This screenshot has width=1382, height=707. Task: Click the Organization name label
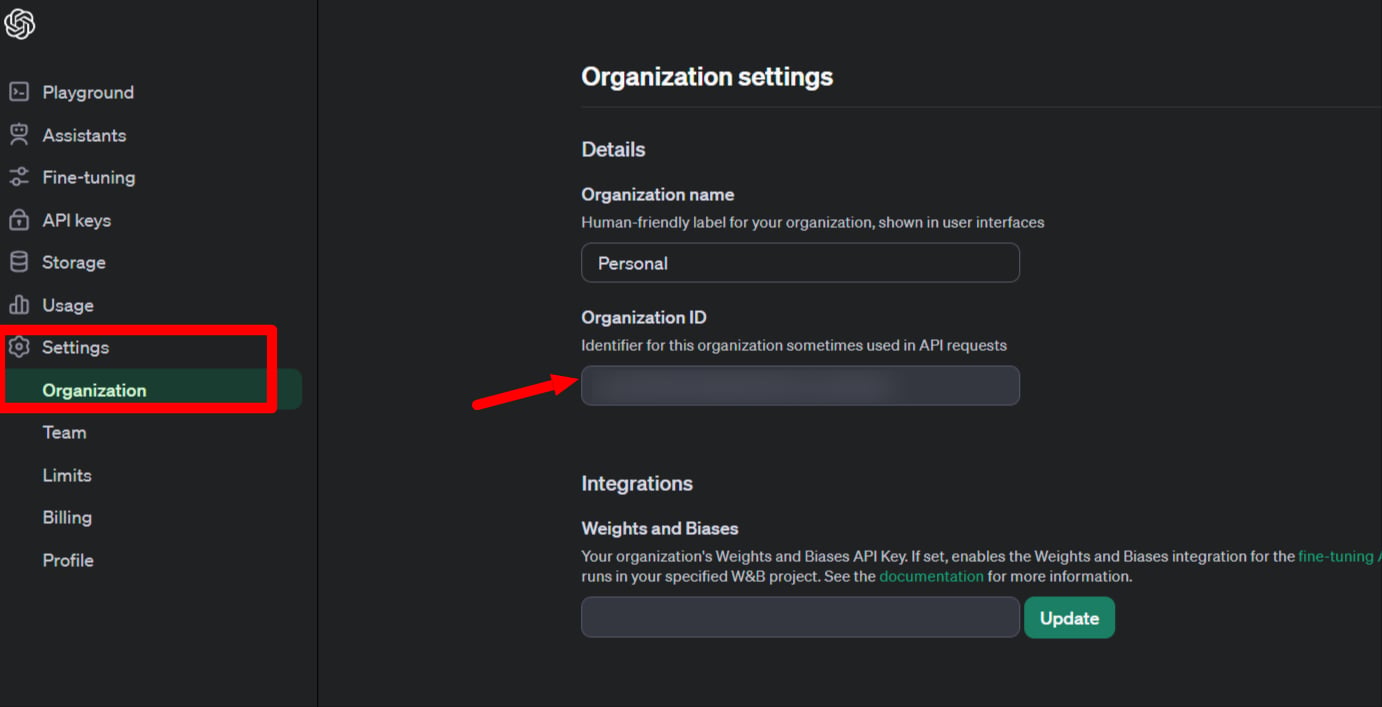tap(658, 194)
